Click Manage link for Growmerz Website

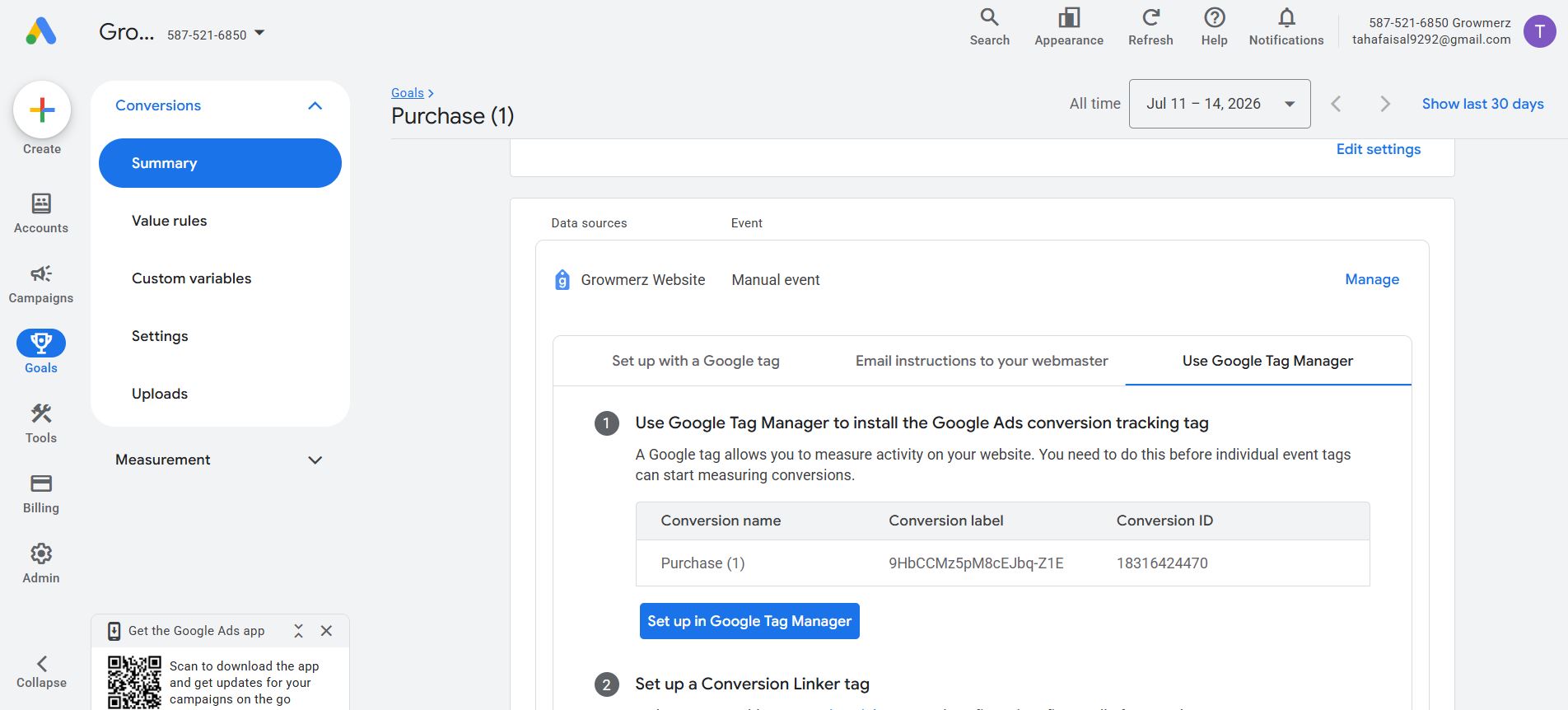[x=1372, y=279]
